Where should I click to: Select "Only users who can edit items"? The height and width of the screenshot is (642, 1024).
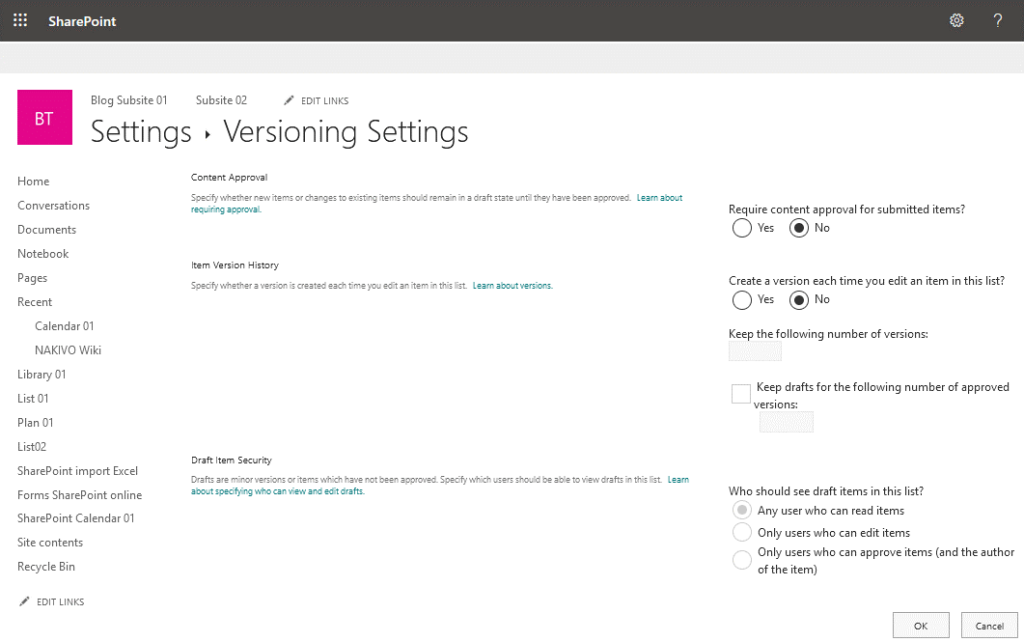[741, 532]
